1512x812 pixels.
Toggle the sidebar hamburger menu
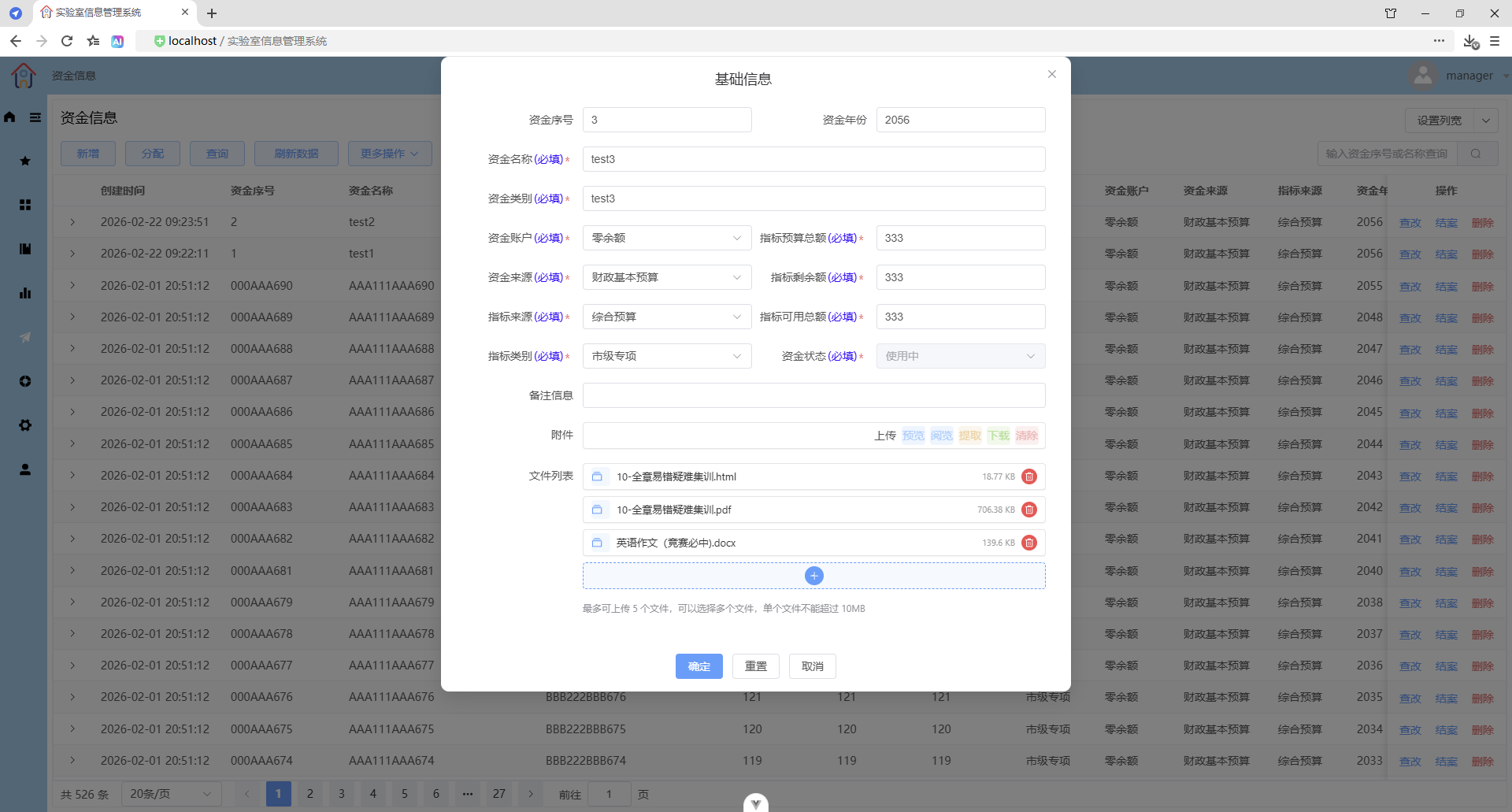pos(35,117)
